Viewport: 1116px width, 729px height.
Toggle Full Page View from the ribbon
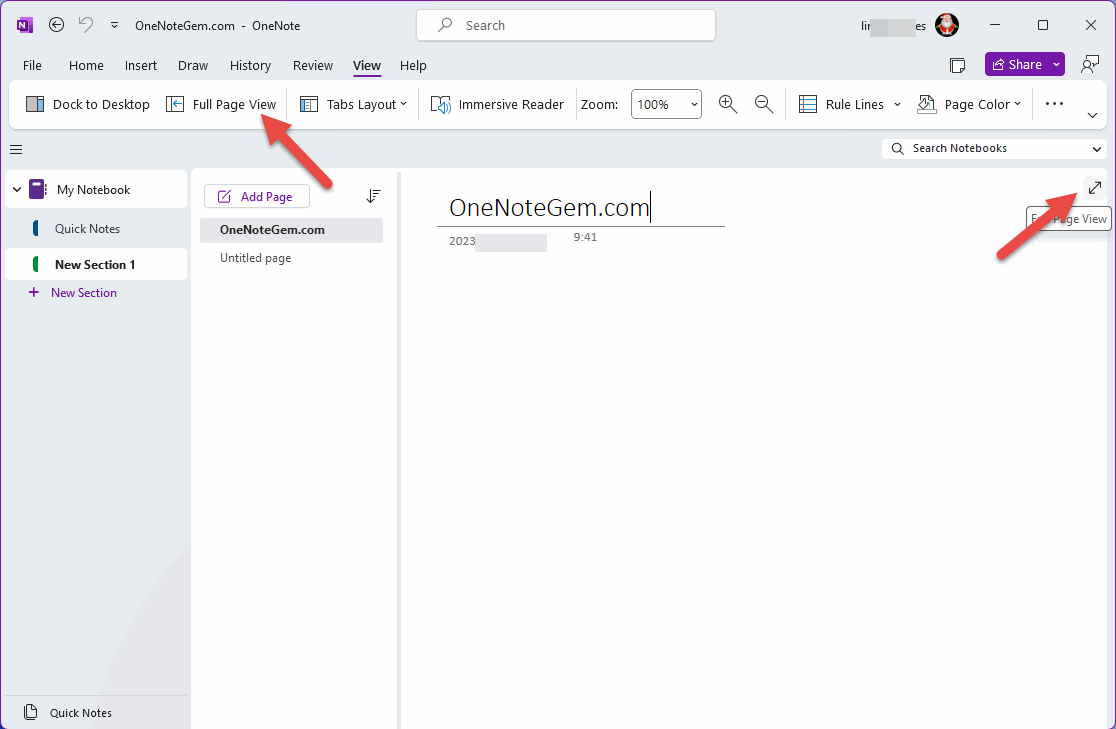click(x=221, y=104)
